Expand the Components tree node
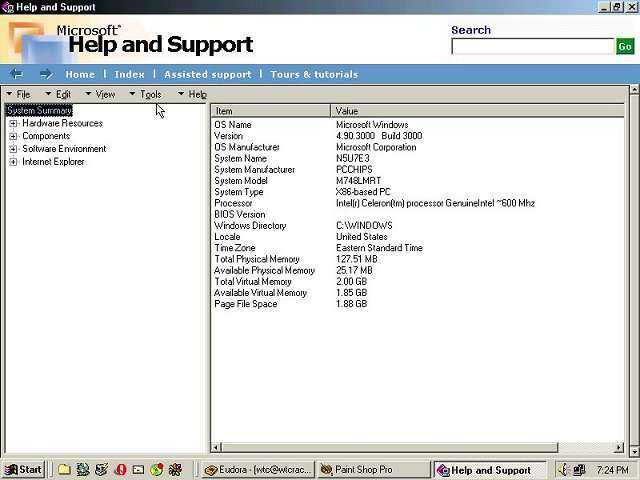Viewport: 640px width, 480px height. pyautogui.click(x=14, y=137)
